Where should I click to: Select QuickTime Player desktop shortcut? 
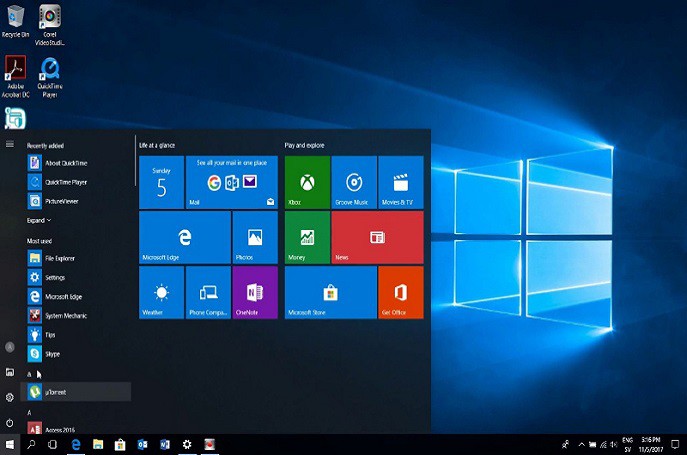(50, 77)
